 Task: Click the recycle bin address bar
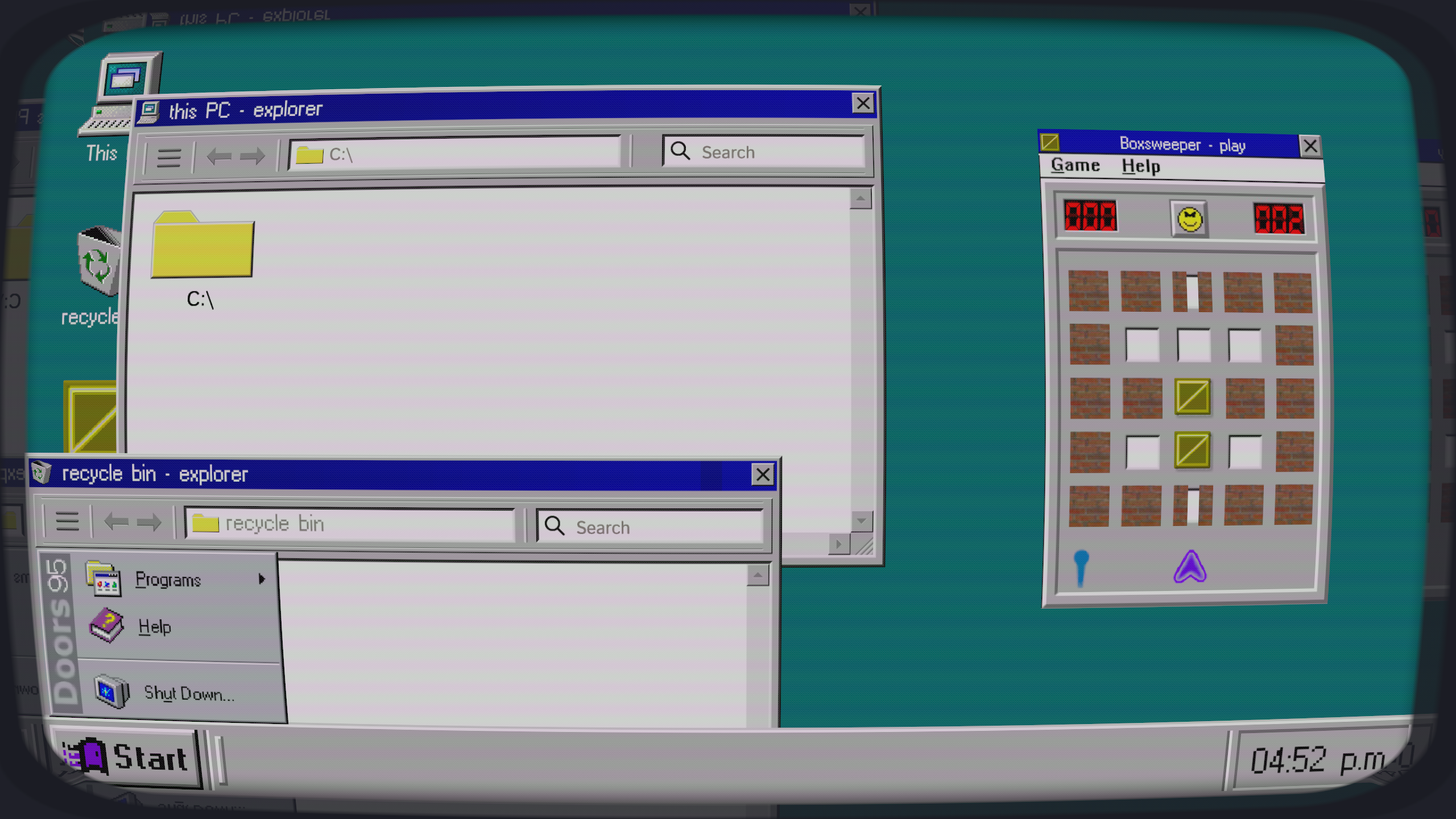(x=350, y=523)
